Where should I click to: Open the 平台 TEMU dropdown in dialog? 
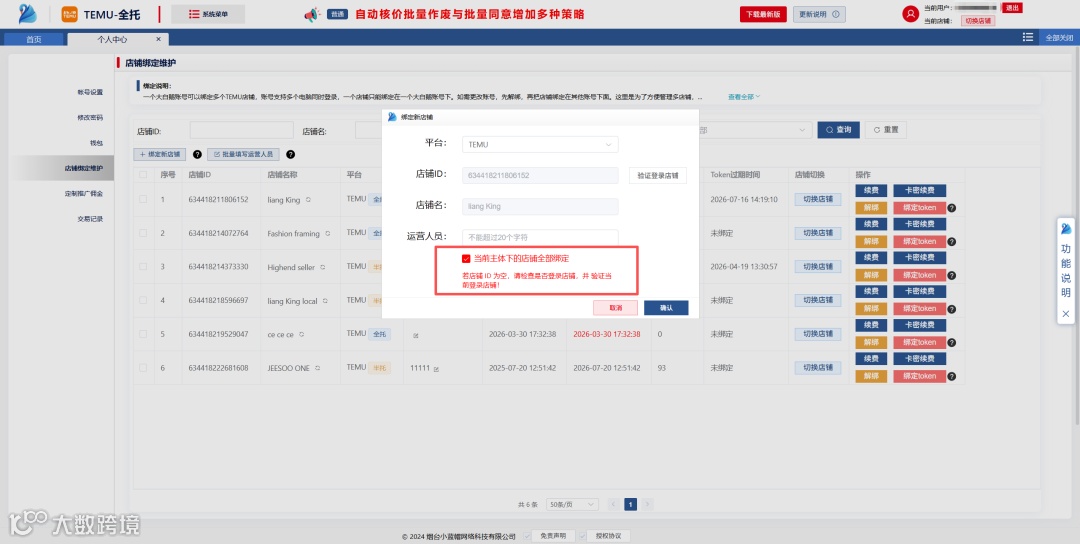coord(540,145)
